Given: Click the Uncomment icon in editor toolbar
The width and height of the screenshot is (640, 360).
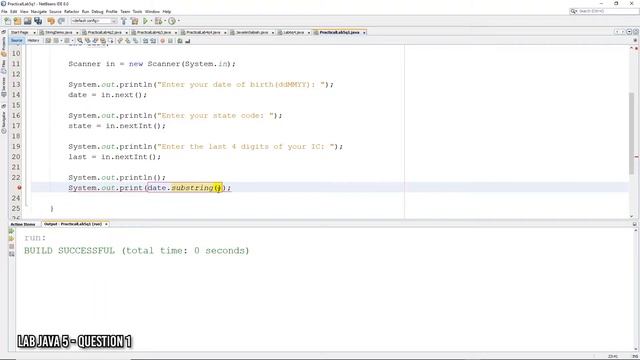Looking at the screenshot, I should pos(188,41).
